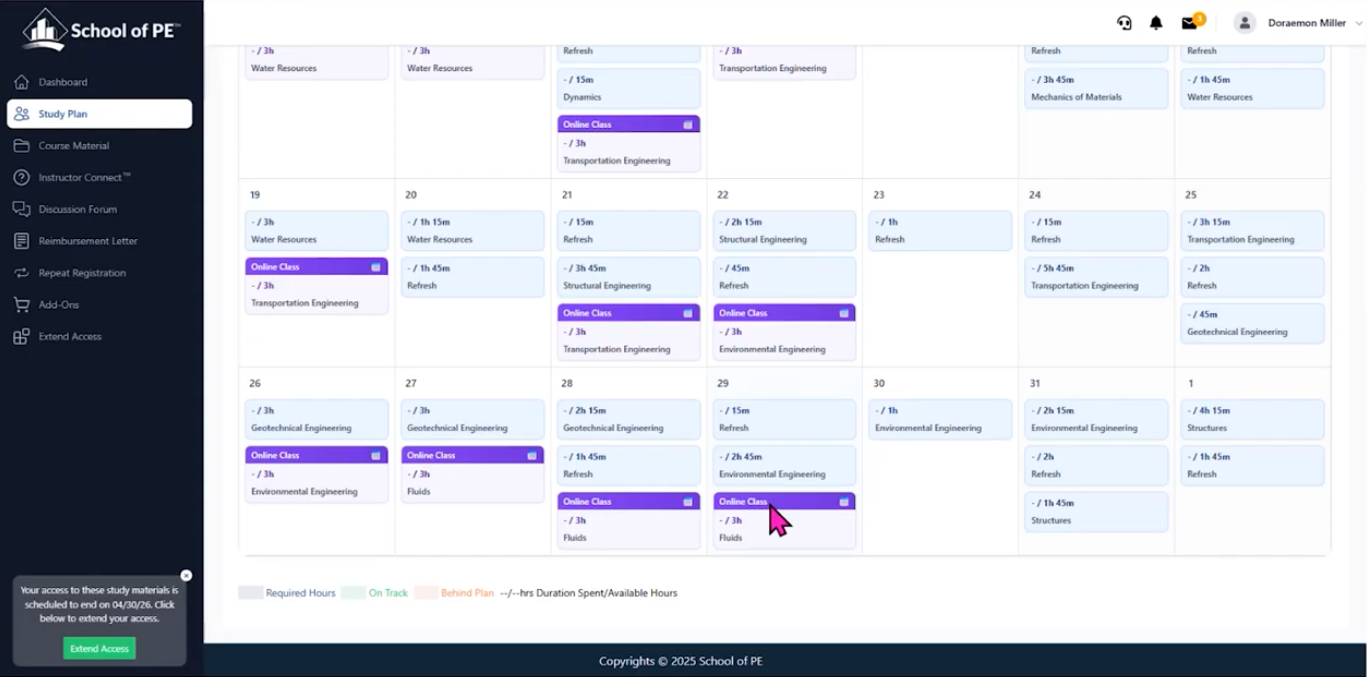
Task: Open day 1 Structures 4h 15m card
Action: [x=1252, y=419]
